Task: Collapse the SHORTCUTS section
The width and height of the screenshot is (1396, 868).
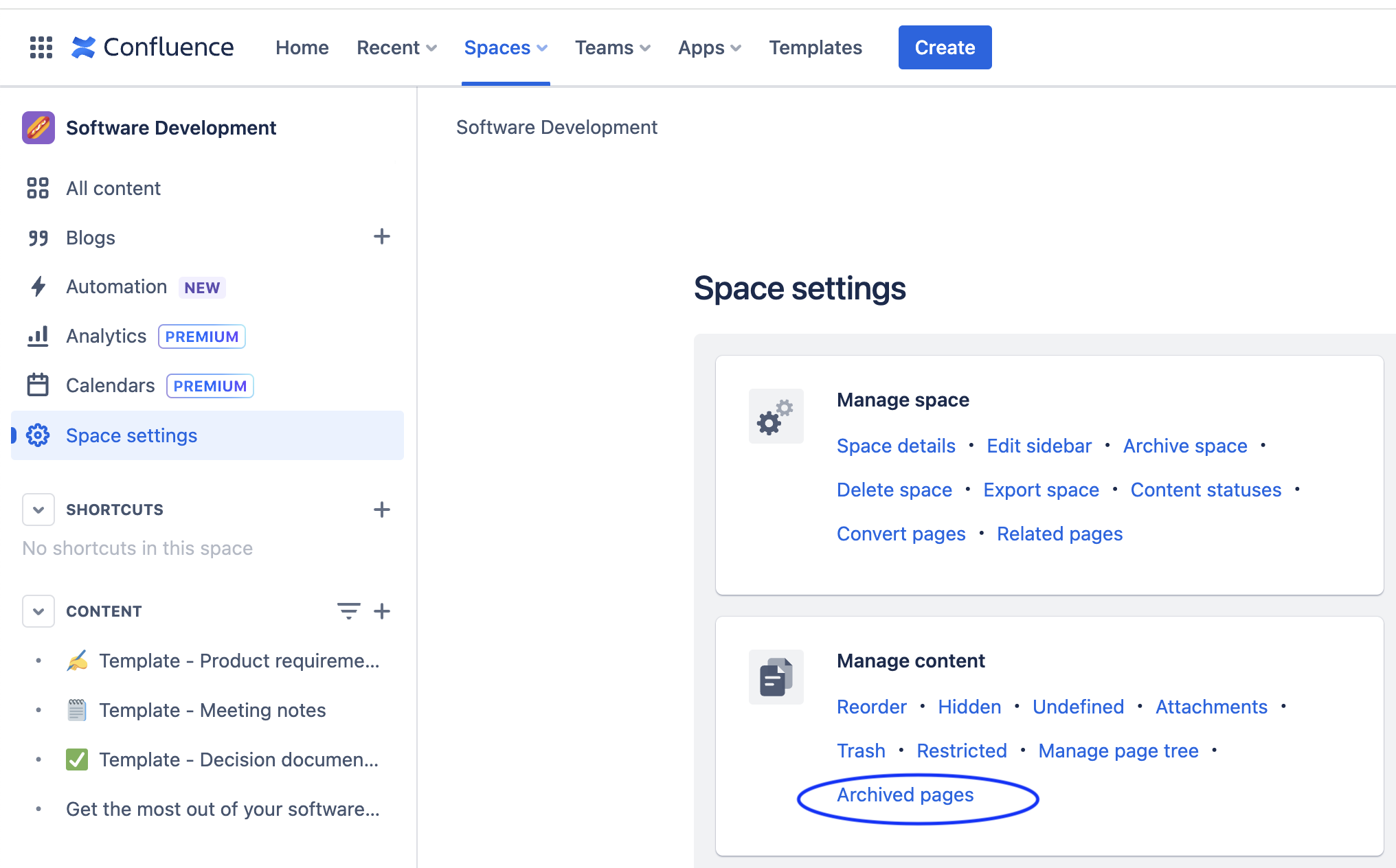Action: pyautogui.click(x=38, y=508)
